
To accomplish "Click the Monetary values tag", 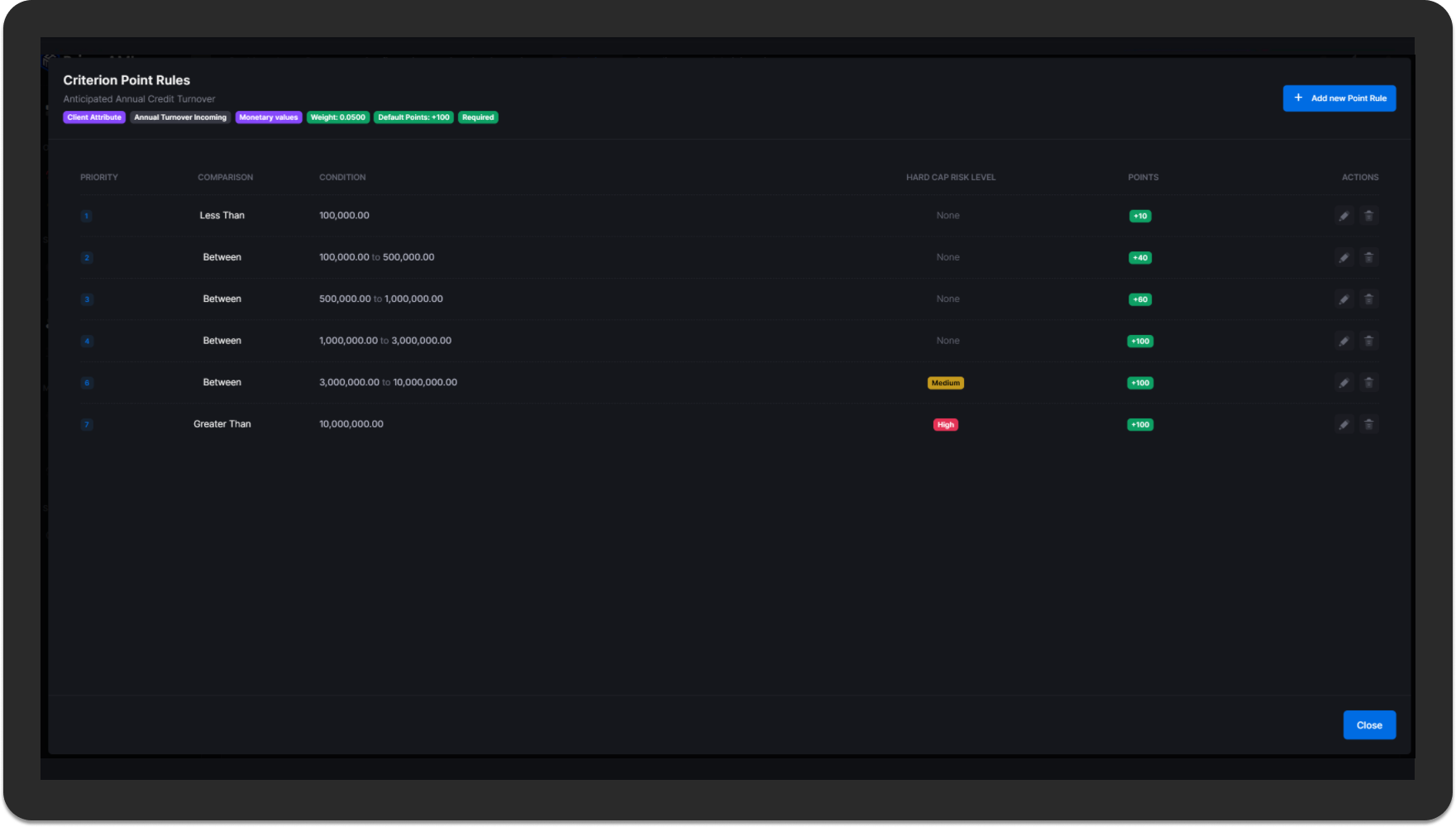I will point(268,117).
